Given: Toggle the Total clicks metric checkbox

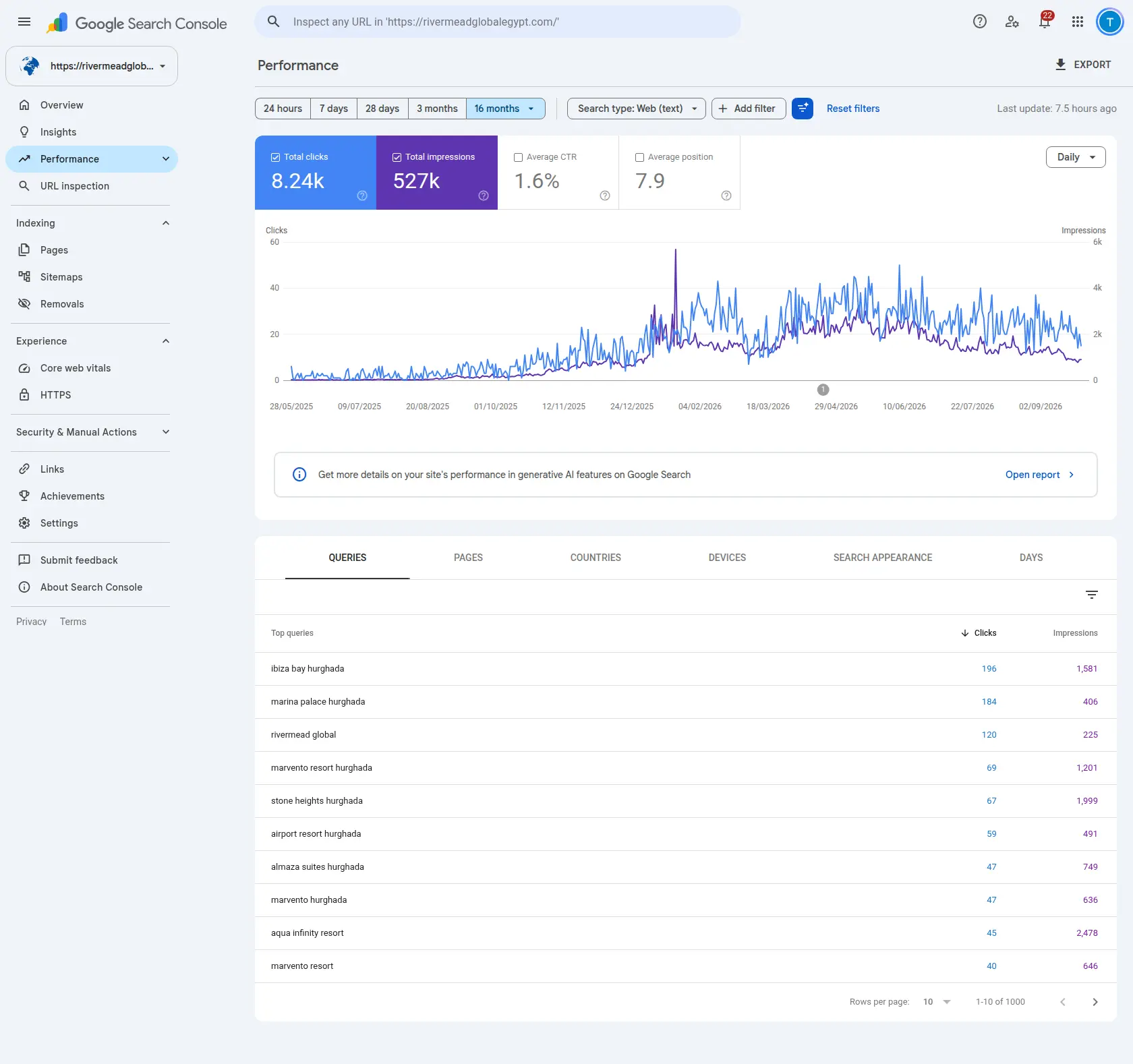Looking at the screenshot, I should [275, 157].
